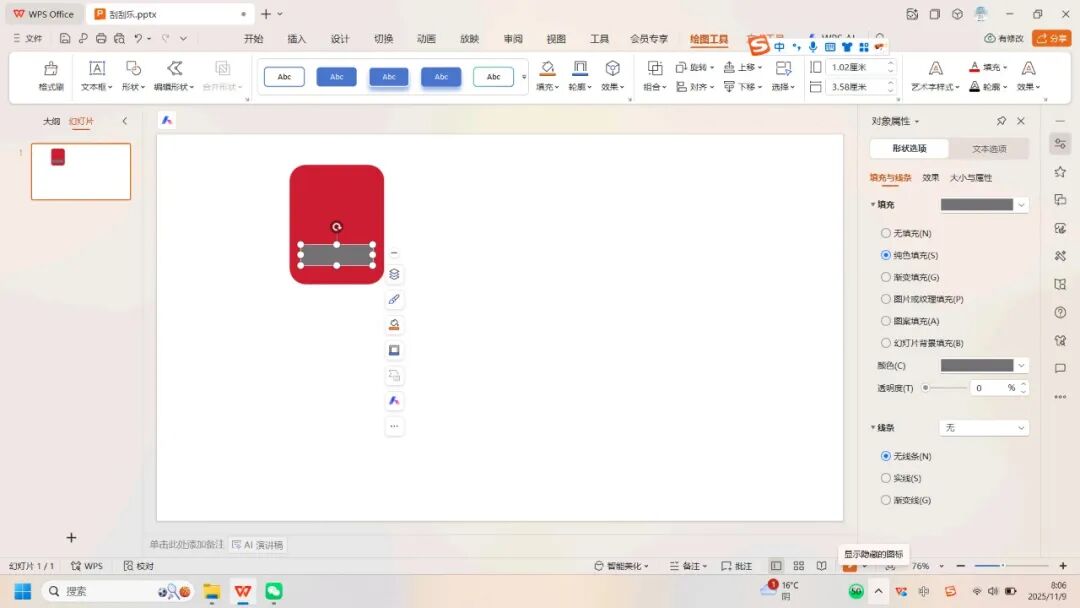
Task: Open the 线条 line style dropdown
Action: 983,427
